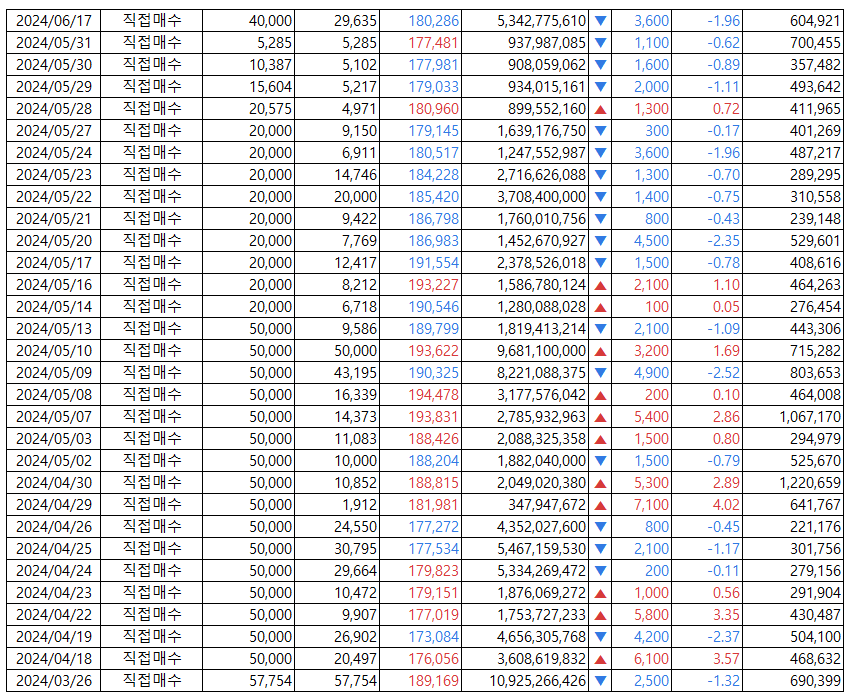Select change value 6,100
861x698 pixels.
click(651, 658)
